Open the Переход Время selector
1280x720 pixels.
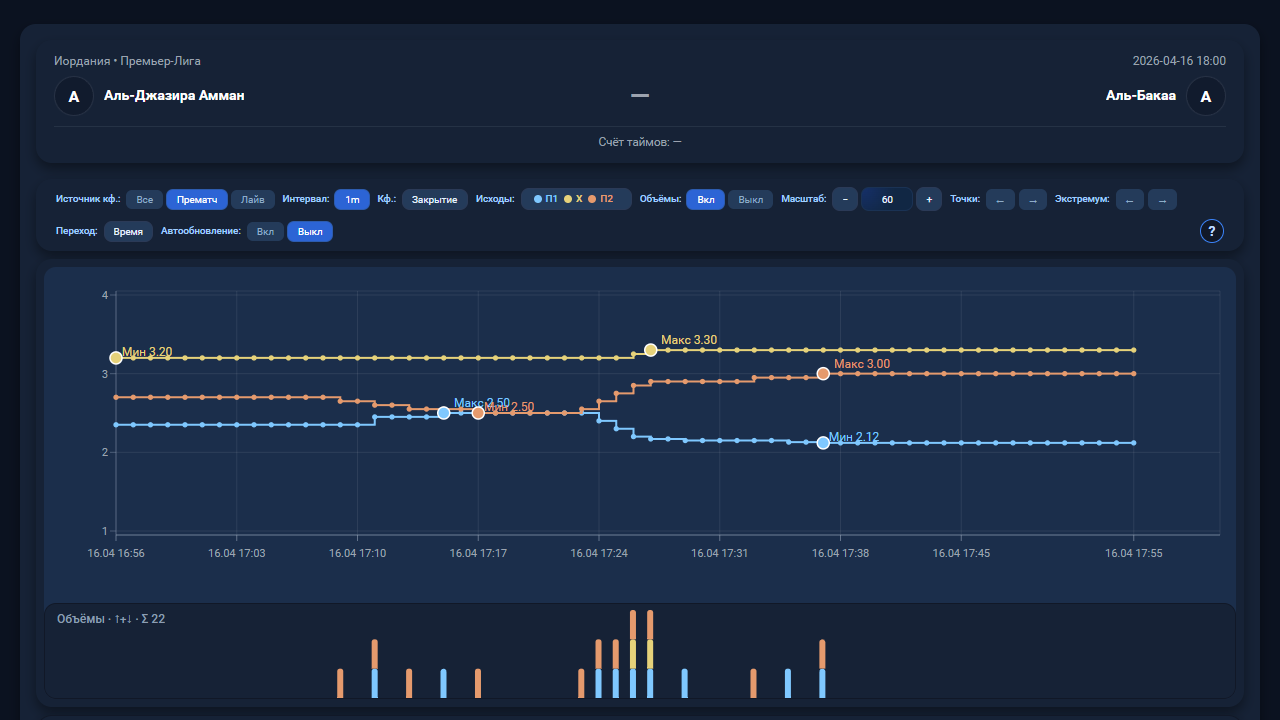[128, 232]
